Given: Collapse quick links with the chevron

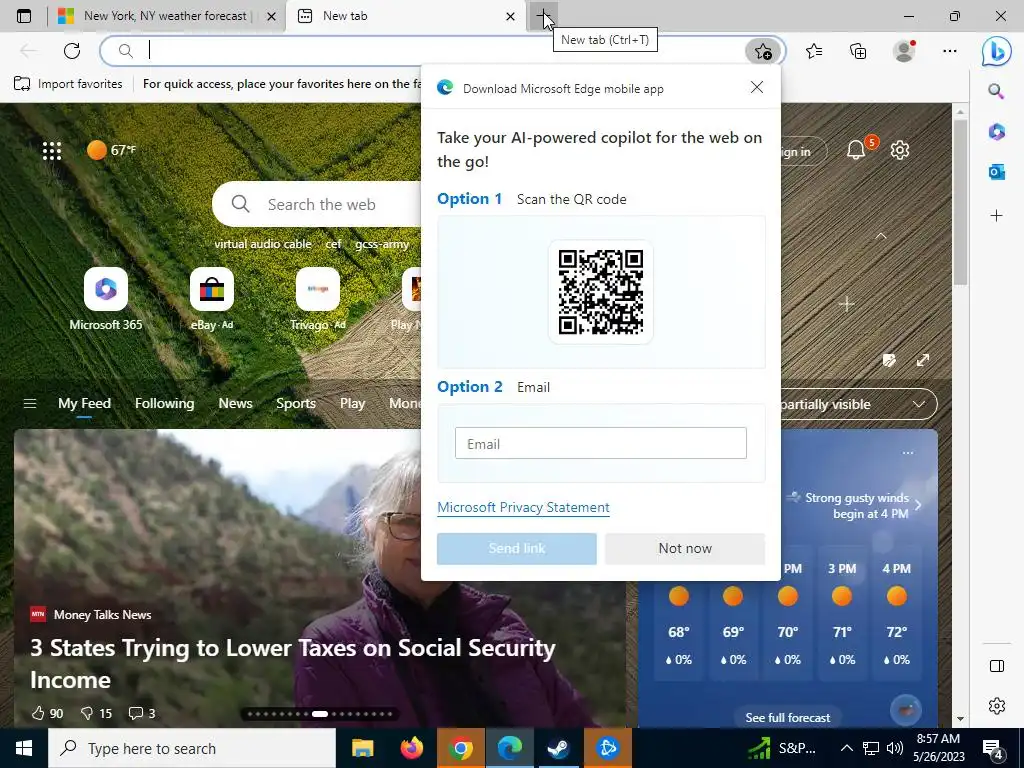Looking at the screenshot, I should (x=881, y=236).
